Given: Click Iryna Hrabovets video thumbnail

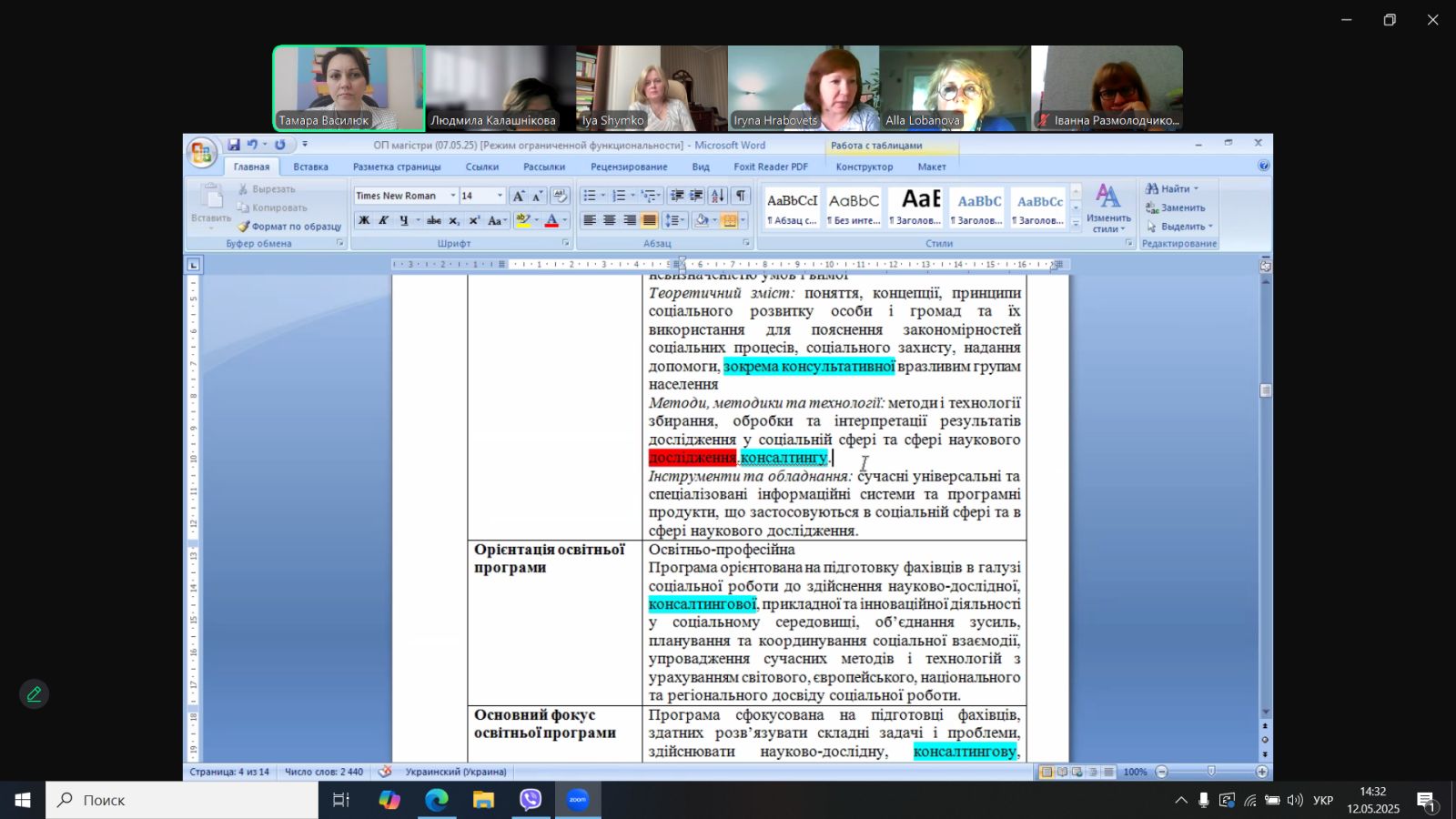Looking at the screenshot, I should point(804,88).
